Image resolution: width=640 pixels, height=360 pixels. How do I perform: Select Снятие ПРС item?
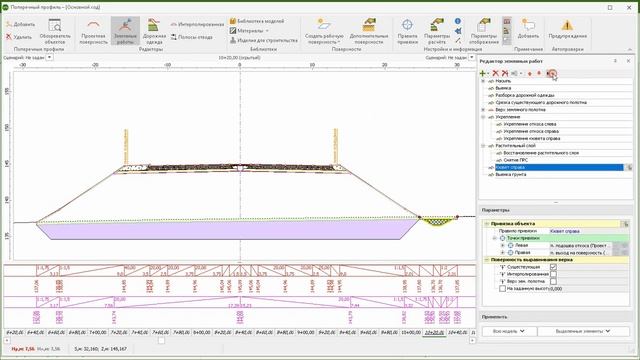[x=515, y=160]
